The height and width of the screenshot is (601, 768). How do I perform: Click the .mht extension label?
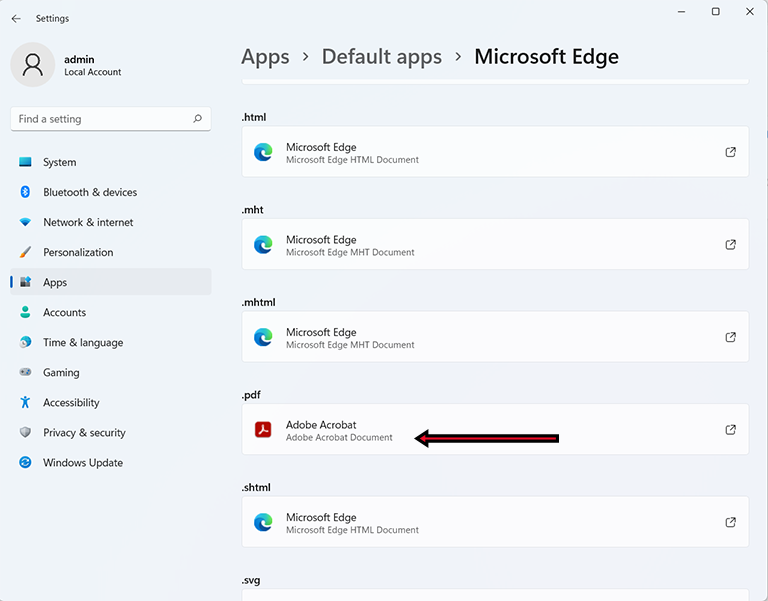pyautogui.click(x=252, y=210)
